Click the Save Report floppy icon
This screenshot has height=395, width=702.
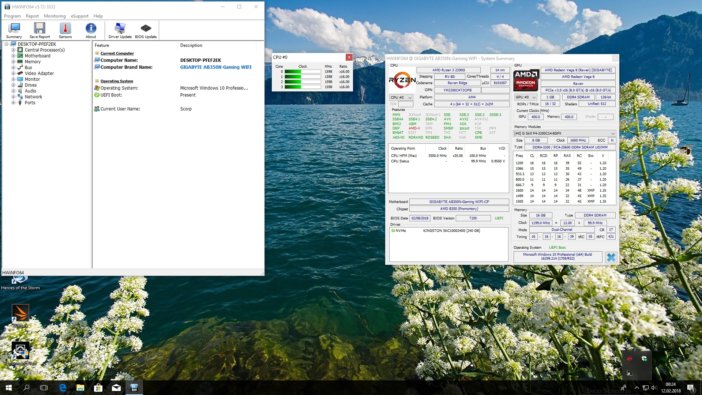click(x=40, y=30)
